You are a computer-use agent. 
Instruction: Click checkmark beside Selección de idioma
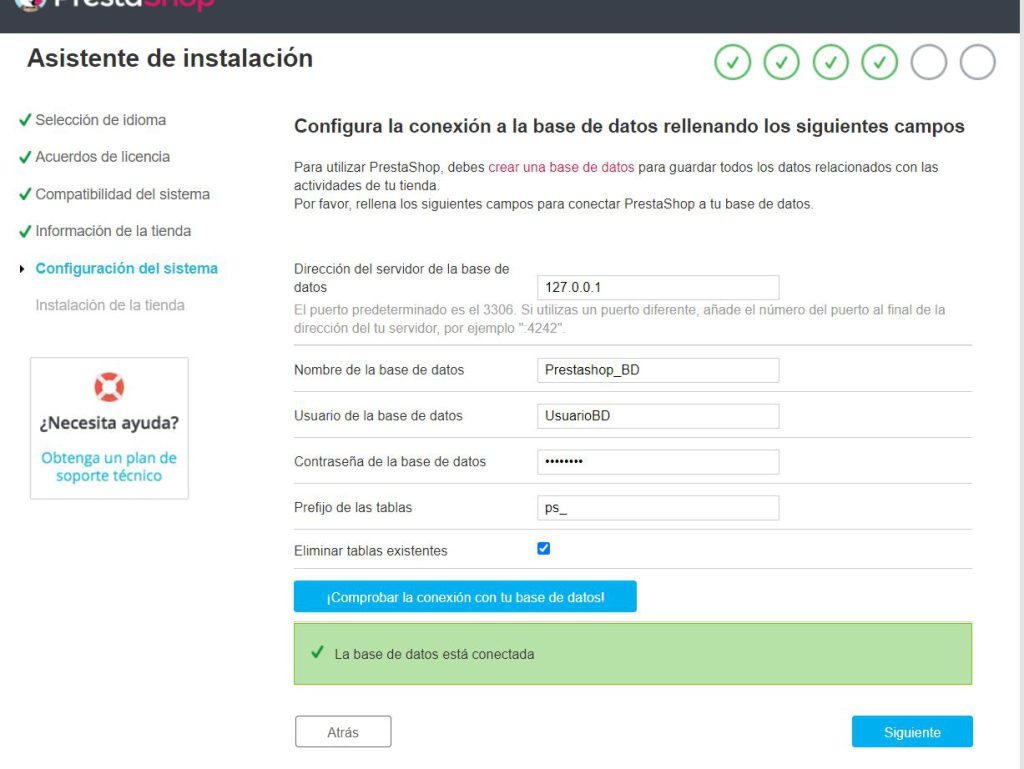point(25,120)
